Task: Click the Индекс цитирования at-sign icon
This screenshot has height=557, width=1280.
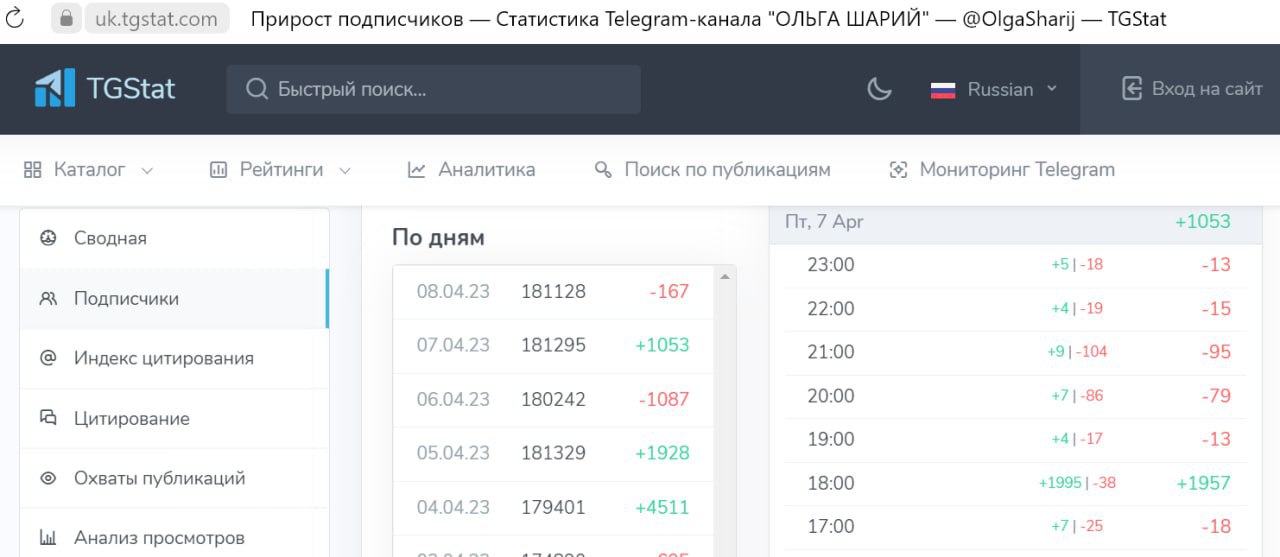Action: (x=48, y=358)
